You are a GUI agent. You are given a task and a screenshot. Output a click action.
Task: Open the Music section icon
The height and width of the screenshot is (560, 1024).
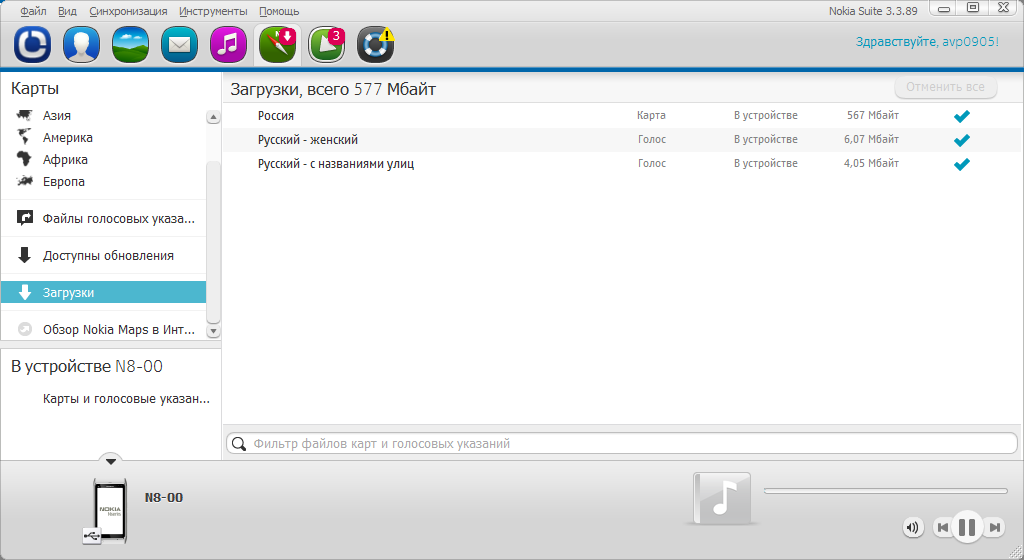(228, 45)
